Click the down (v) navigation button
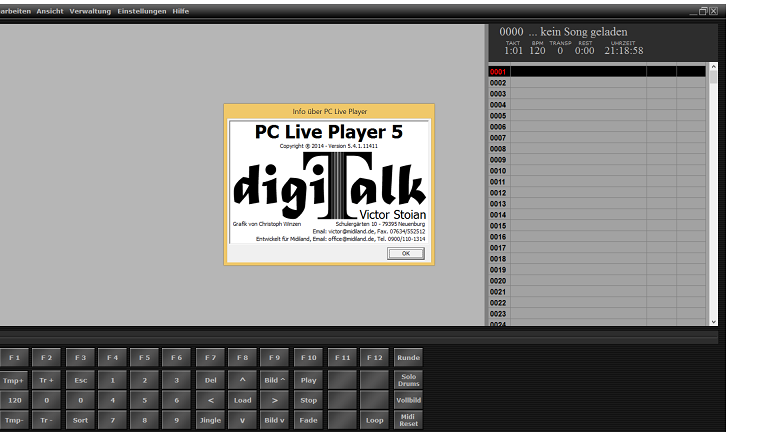Viewport: 768px width, 432px height. coord(242,420)
